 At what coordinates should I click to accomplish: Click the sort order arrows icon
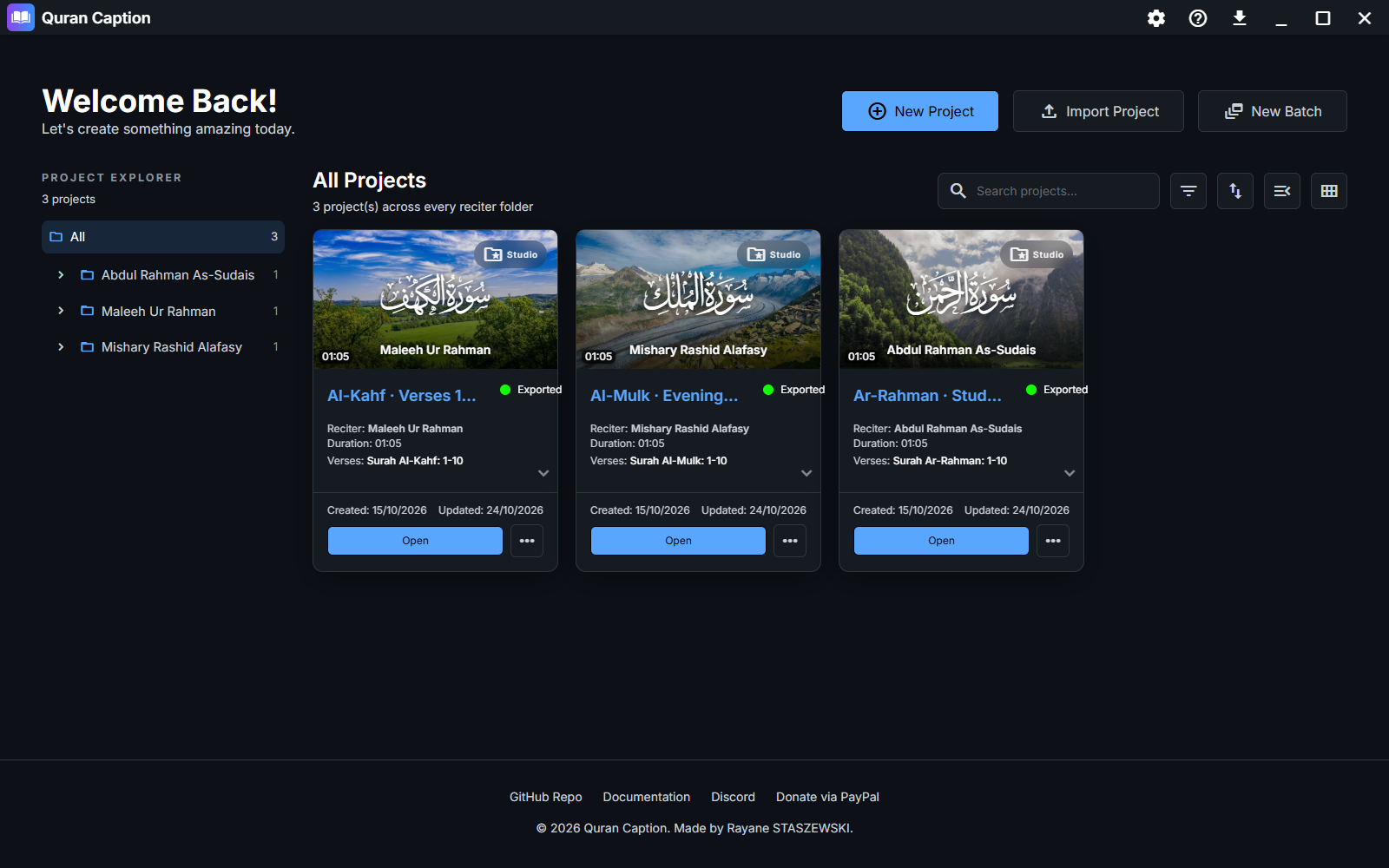[1235, 191]
